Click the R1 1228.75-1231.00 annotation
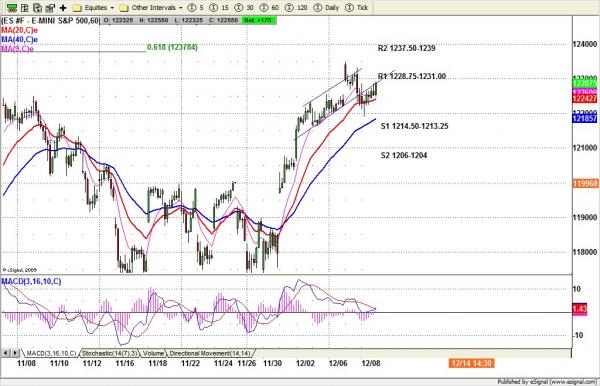 point(412,77)
